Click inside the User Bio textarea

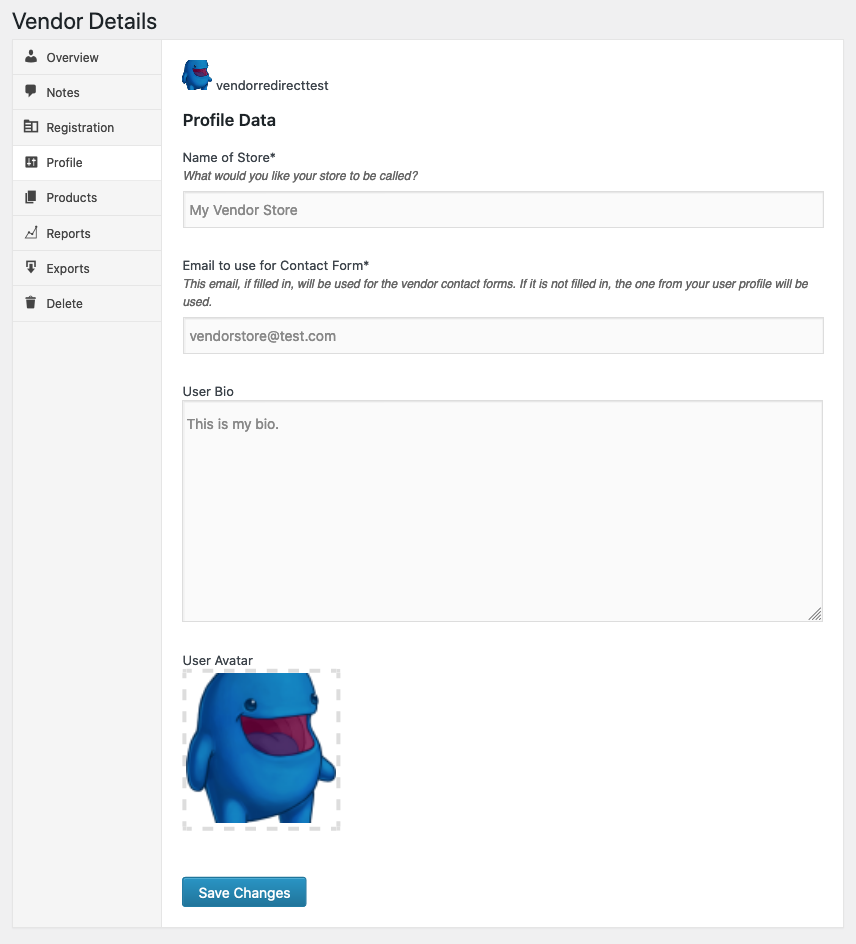pyautogui.click(x=502, y=511)
